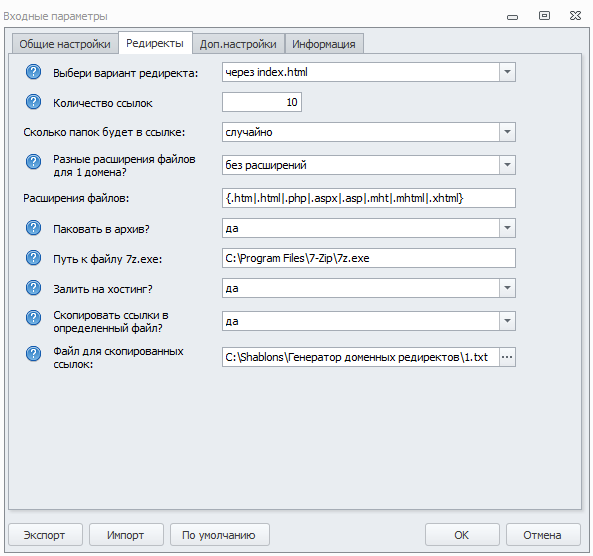Expand the 'Паковать в архив?' dropdown arrow
The image size is (593, 556).
tap(507, 228)
